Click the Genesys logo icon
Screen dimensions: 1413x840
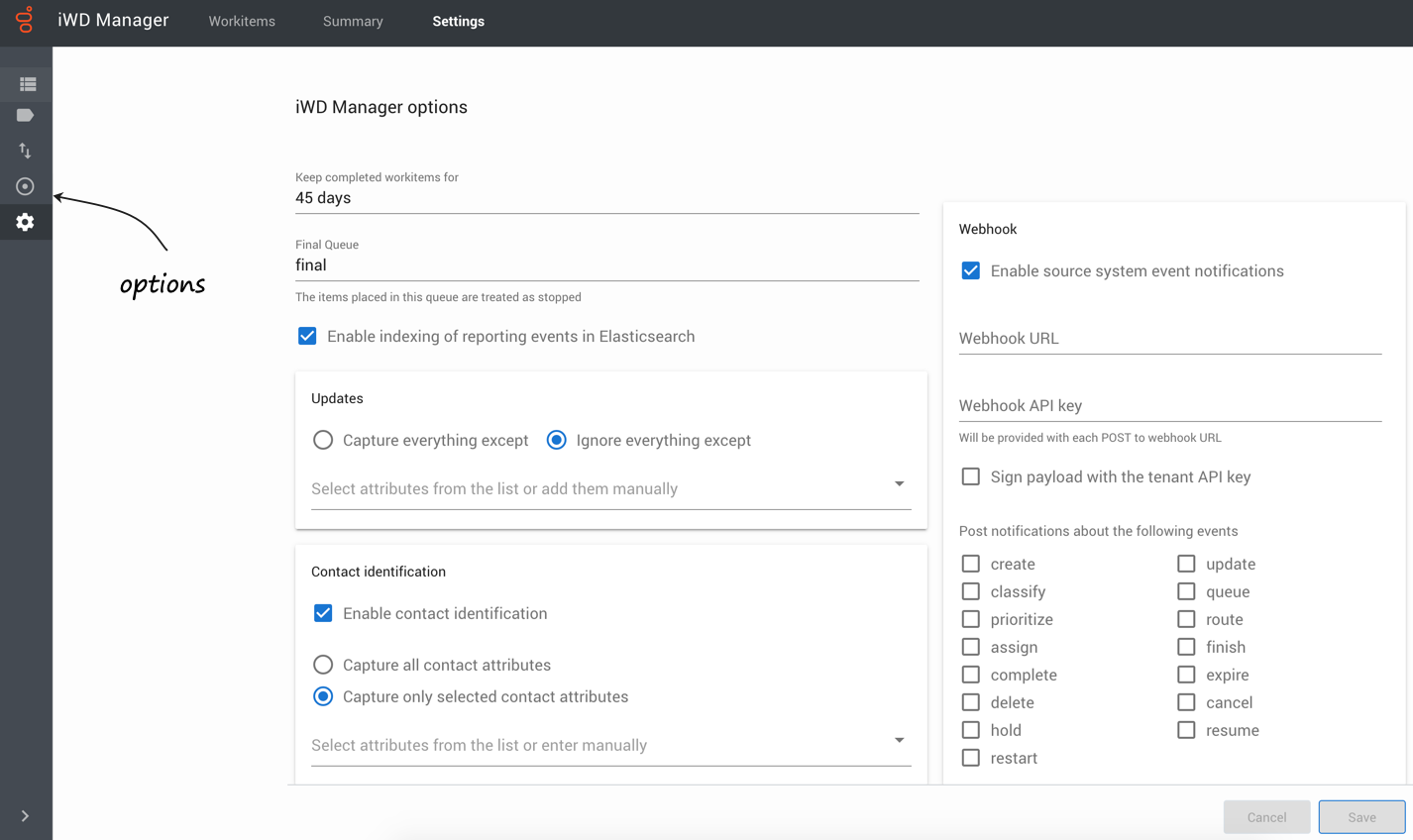[25, 20]
